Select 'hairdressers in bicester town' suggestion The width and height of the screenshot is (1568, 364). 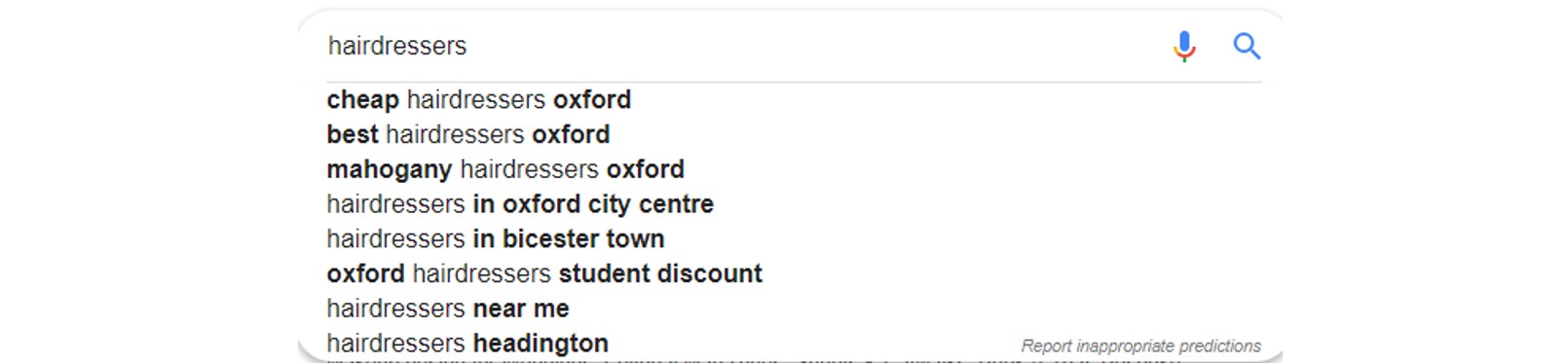click(496, 239)
